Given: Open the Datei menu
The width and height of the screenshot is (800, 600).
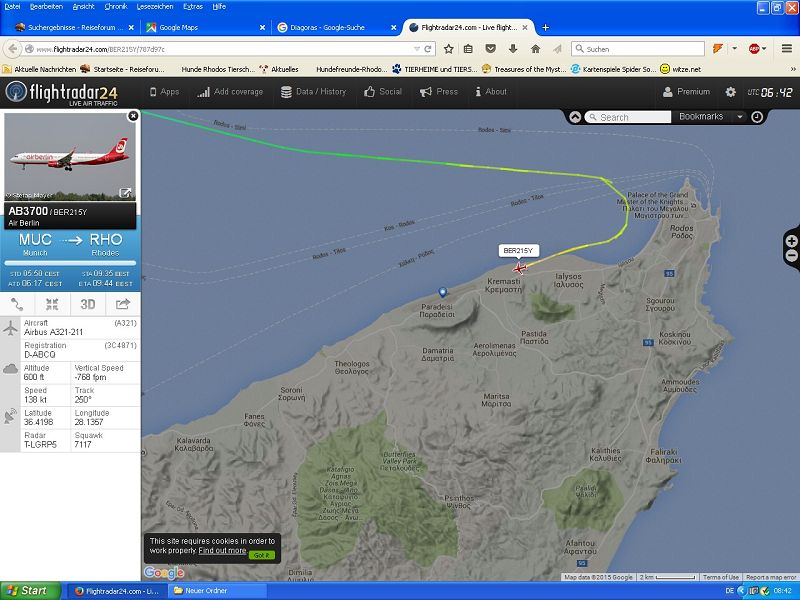Looking at the screenshot, I should [x=12, y=7].
